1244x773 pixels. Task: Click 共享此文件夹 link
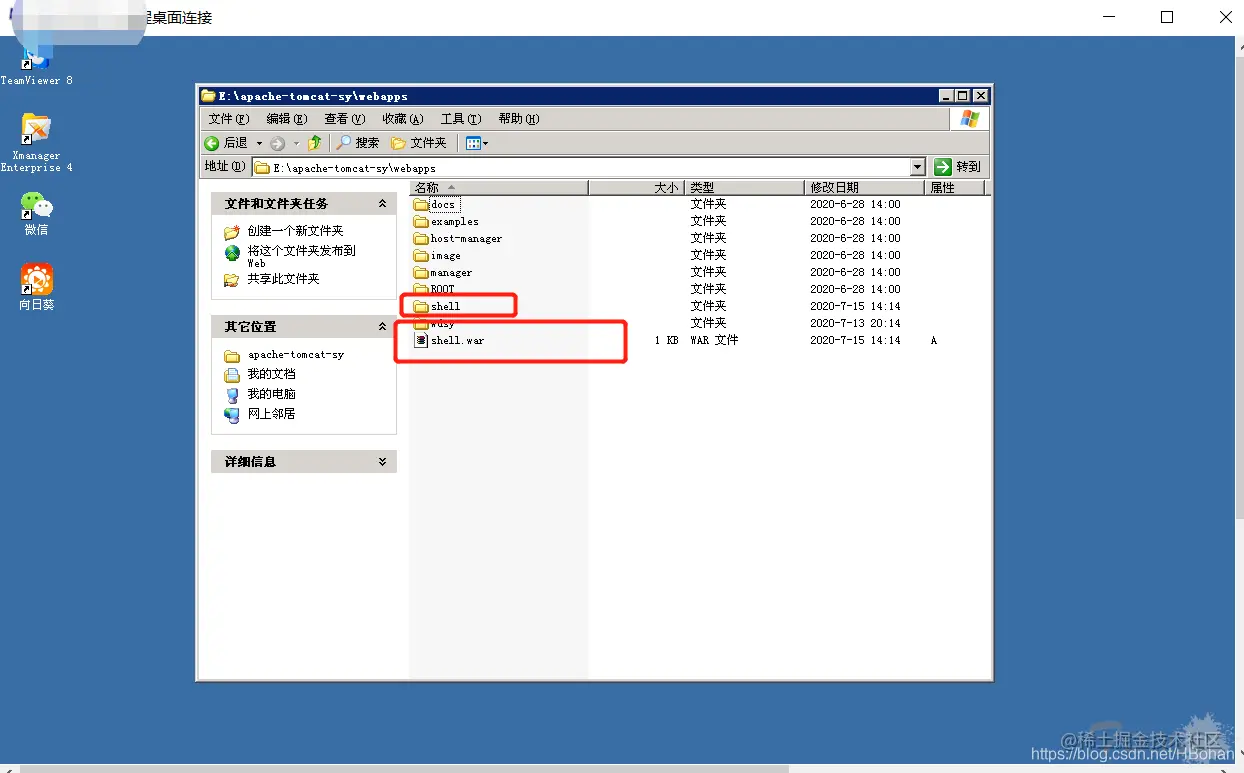point(283,279)
